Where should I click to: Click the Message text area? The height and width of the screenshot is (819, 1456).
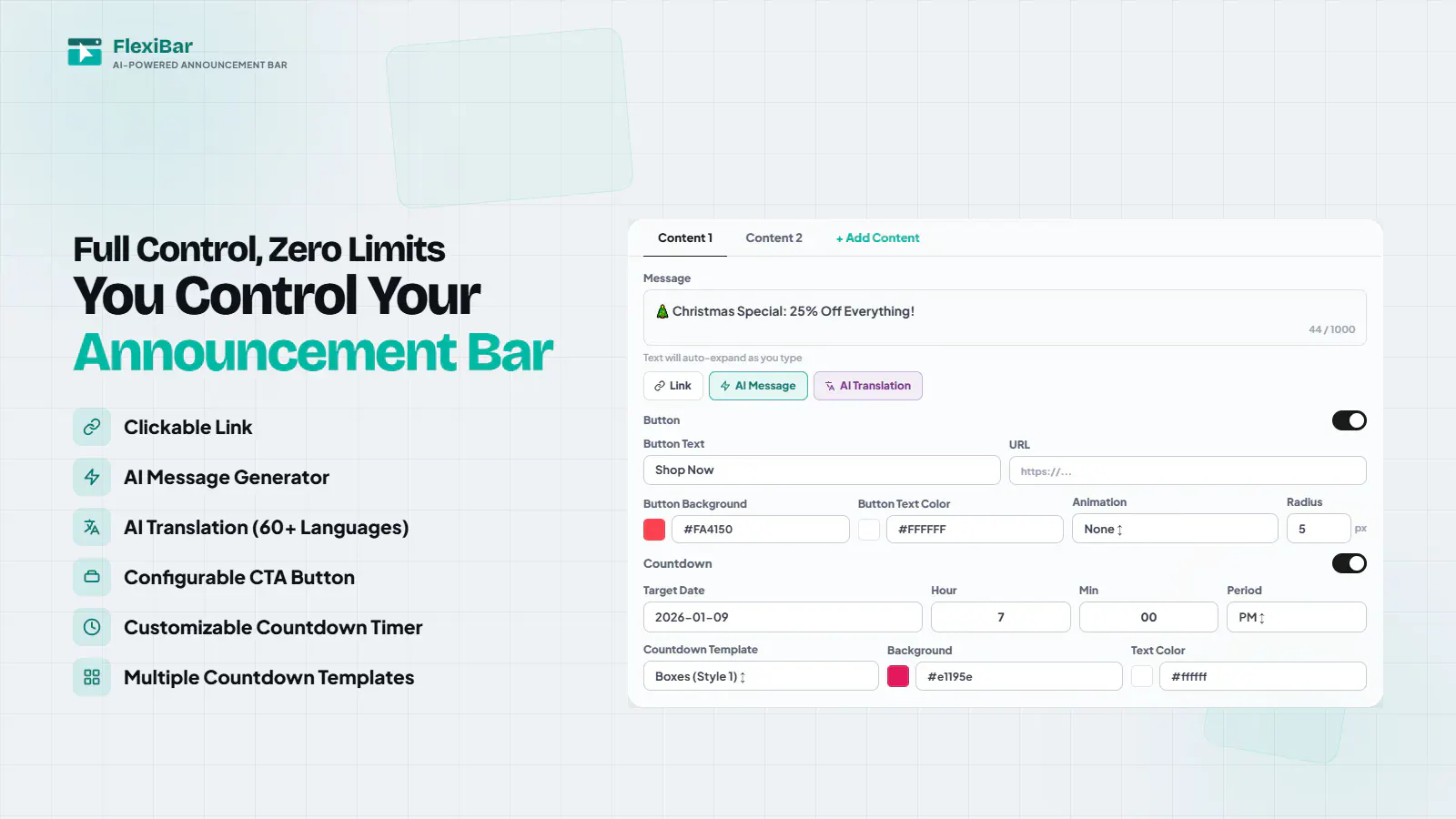coord(1005,318)
